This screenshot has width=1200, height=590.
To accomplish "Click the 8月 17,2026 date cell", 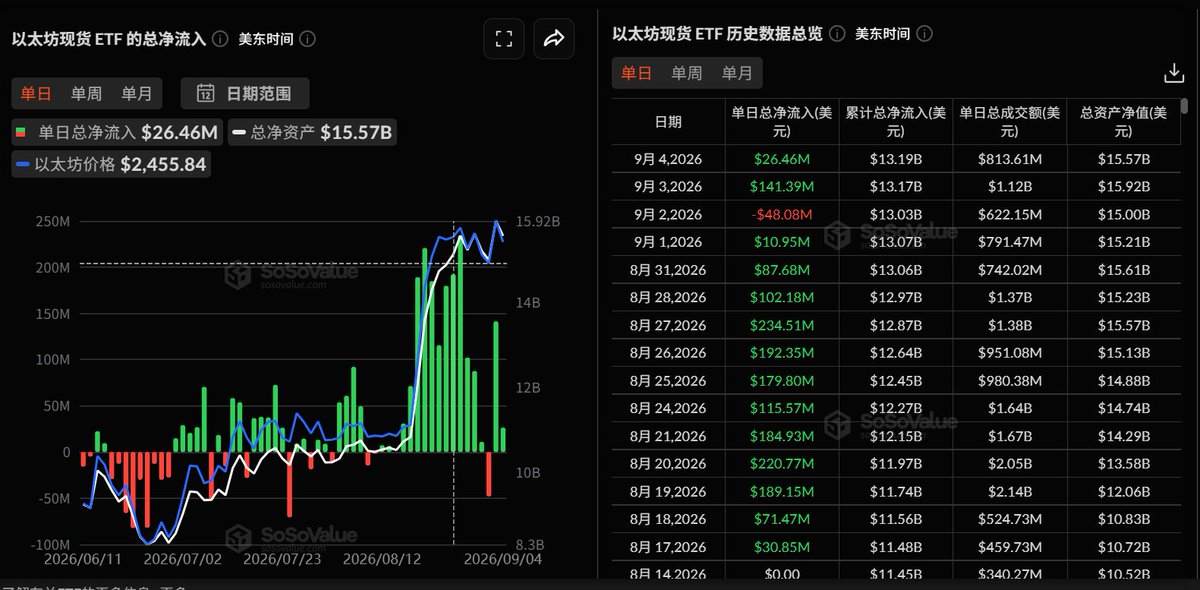I will click(x=668, y=547).
